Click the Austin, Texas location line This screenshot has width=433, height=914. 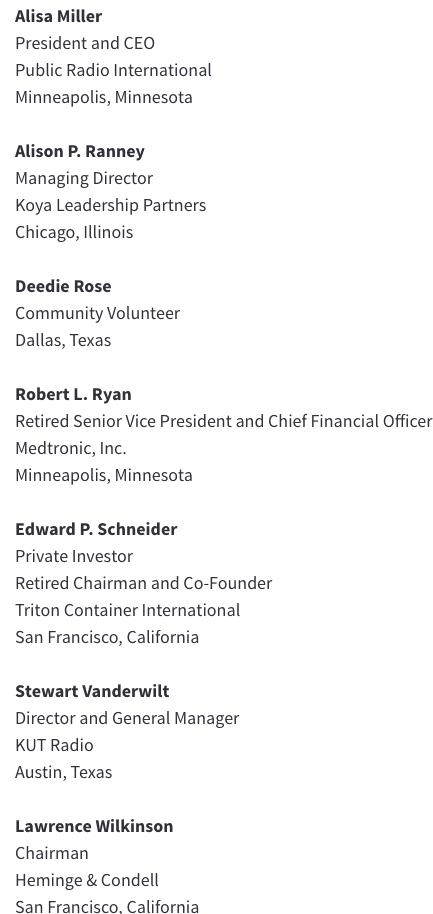point(64,772)
